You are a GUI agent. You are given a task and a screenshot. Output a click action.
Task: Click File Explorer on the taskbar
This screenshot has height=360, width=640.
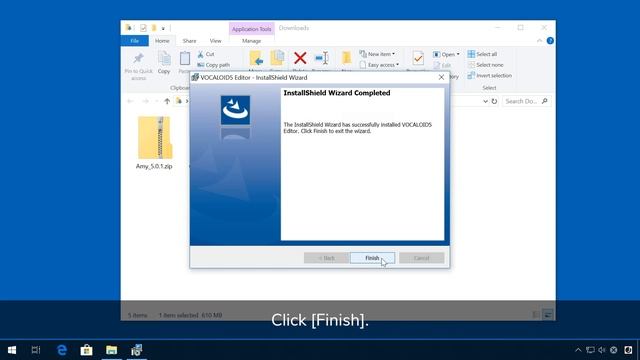tap(111, 350)
